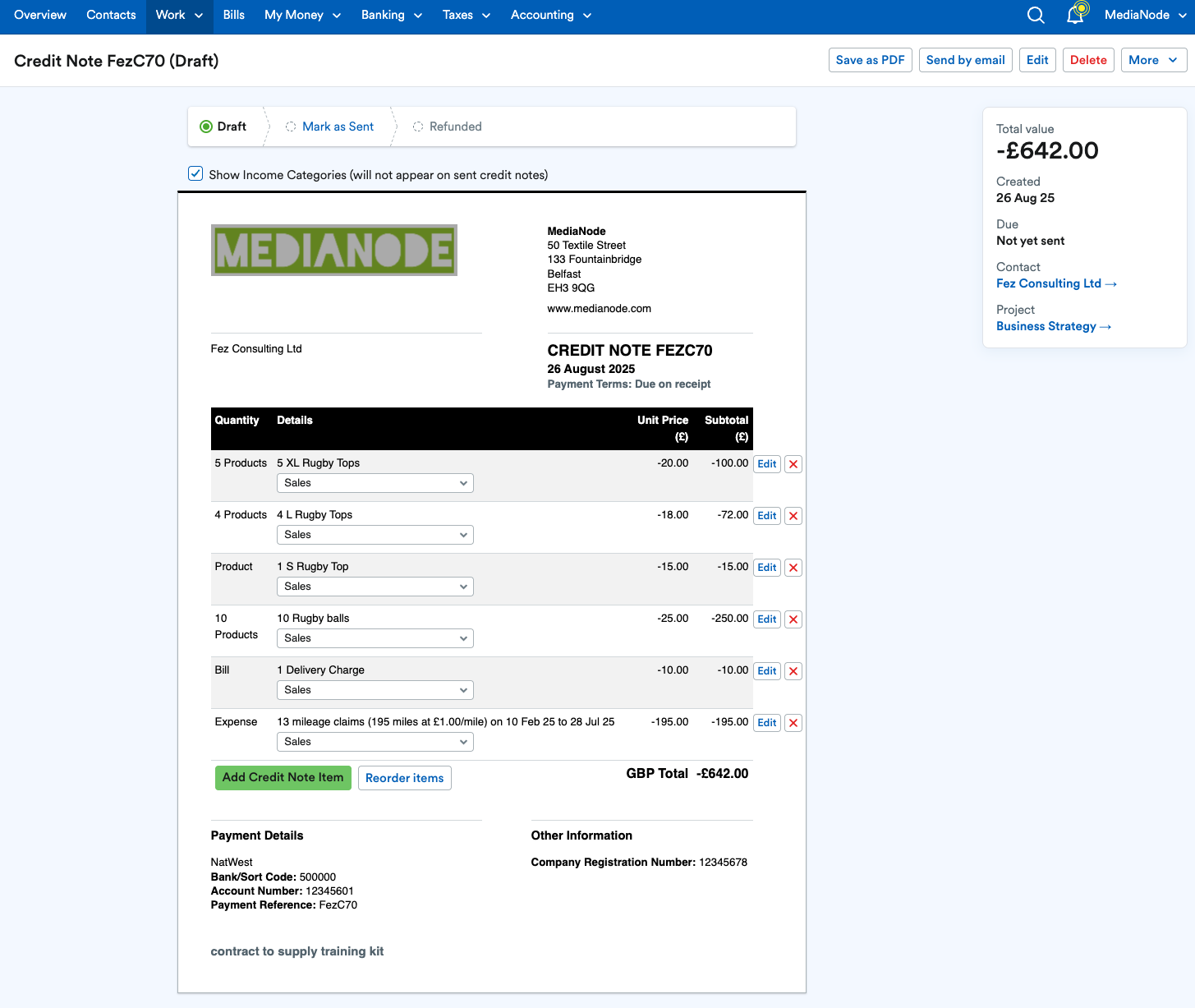Open the search magnifier icon
Screen dimensions: 1195x1008
[1036, 16]
